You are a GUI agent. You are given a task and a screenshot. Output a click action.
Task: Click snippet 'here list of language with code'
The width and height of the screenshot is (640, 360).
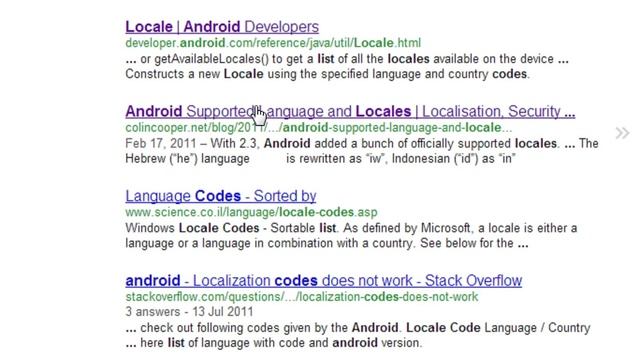coord(274,343)
